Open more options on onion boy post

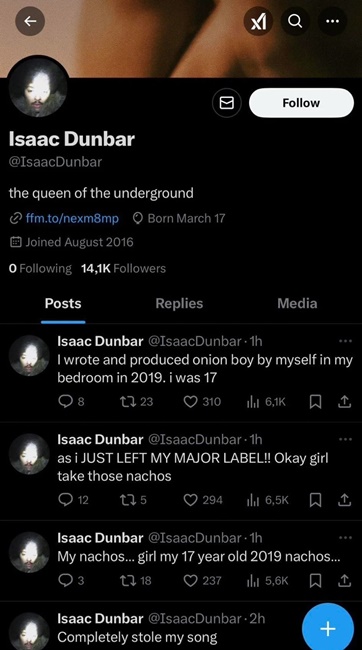click(345, 341)
